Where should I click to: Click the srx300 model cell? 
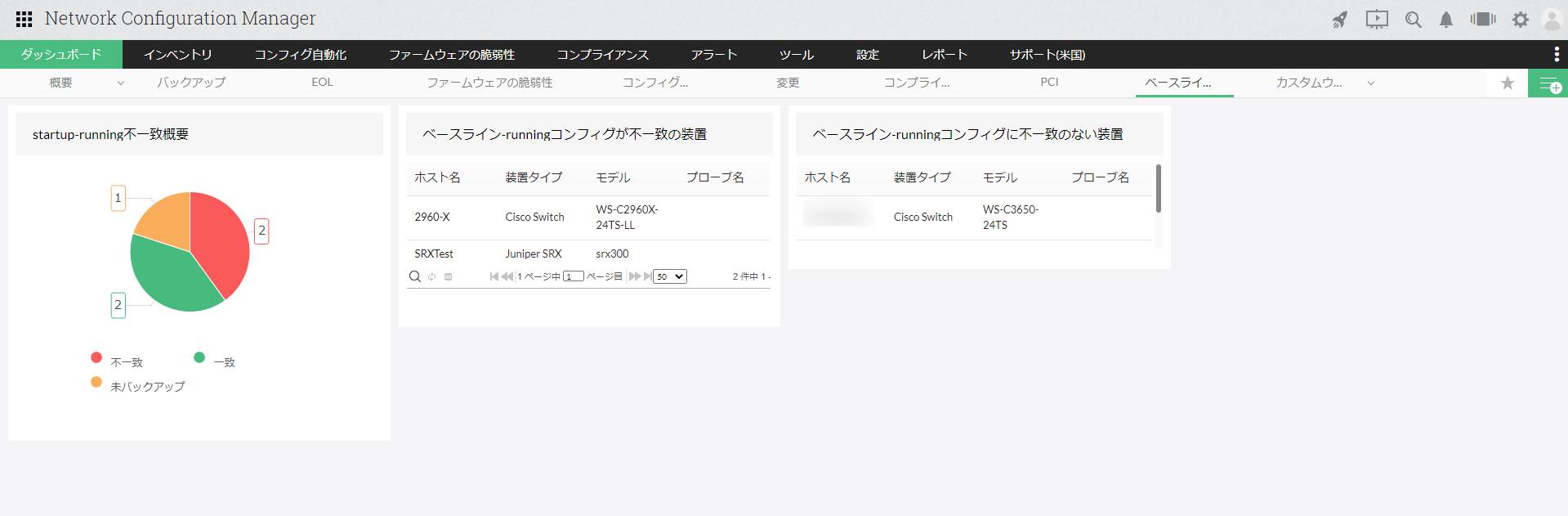pyautogui.click(x=612, y=254)
